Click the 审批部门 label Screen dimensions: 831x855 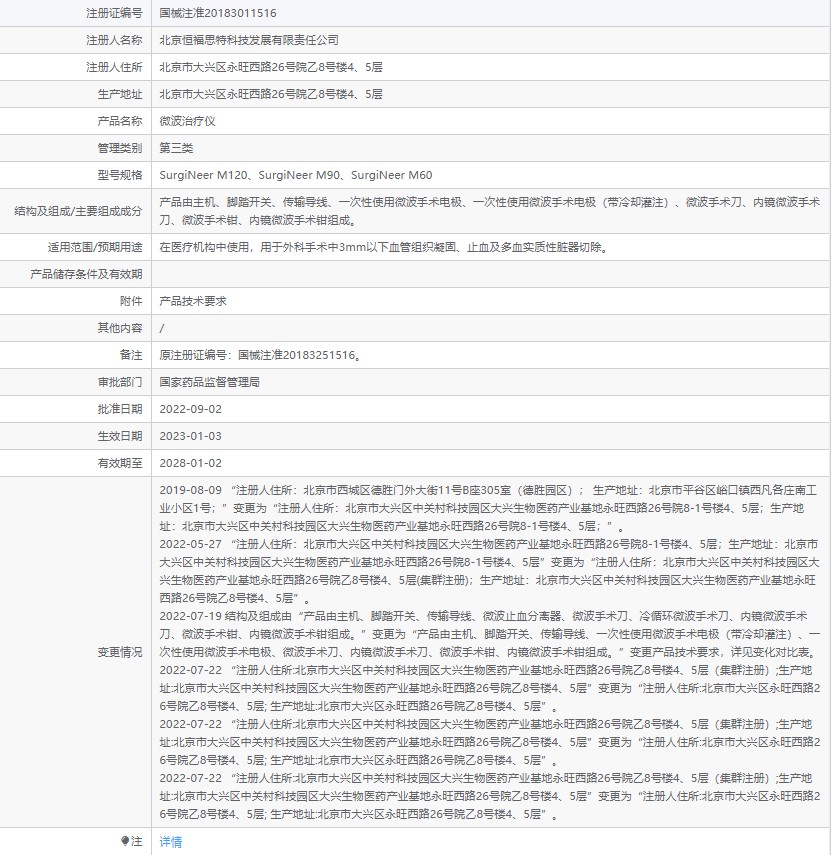pos(120,382)
